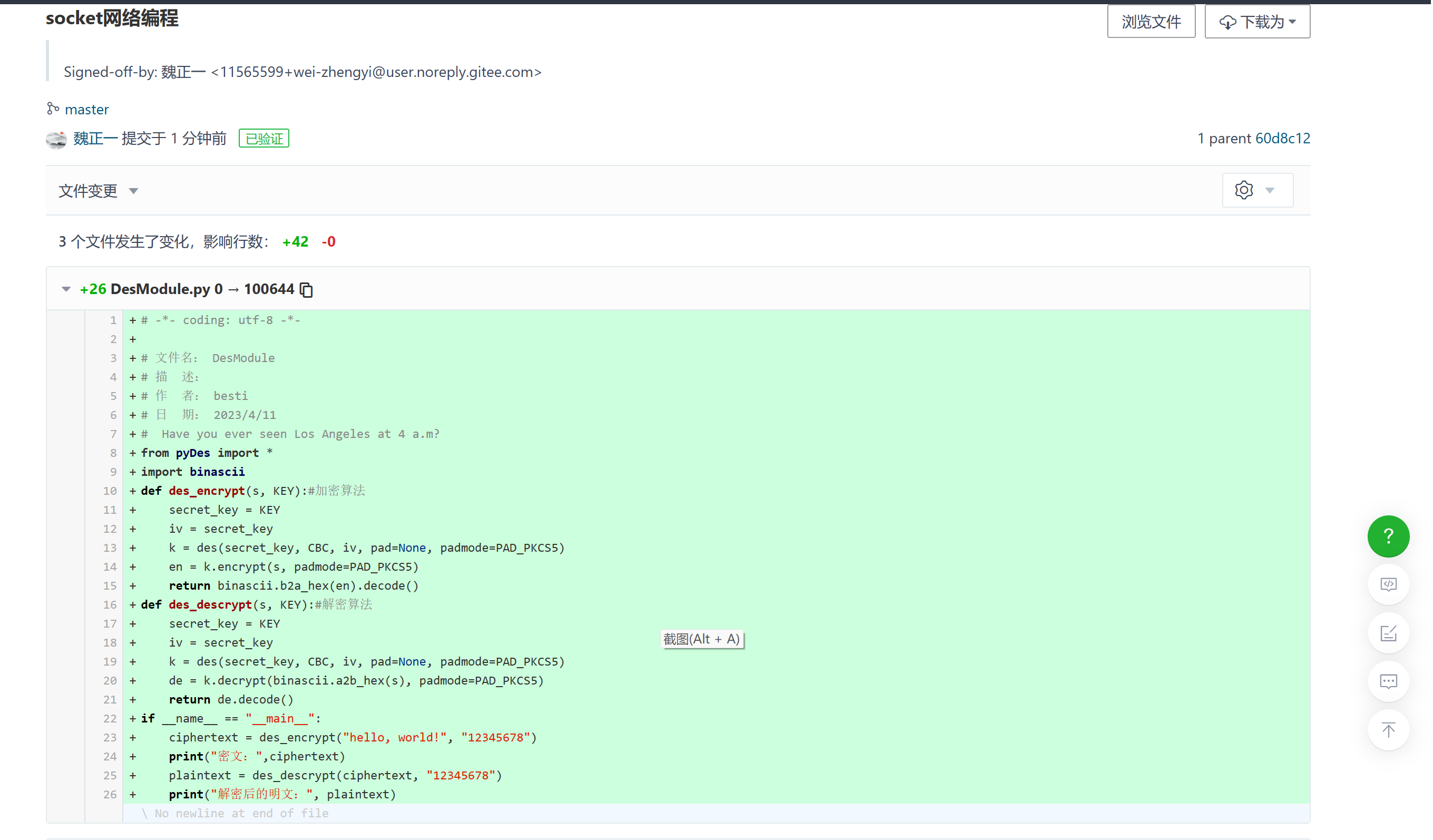Click line number 13 in the diff

pos(110,548)
